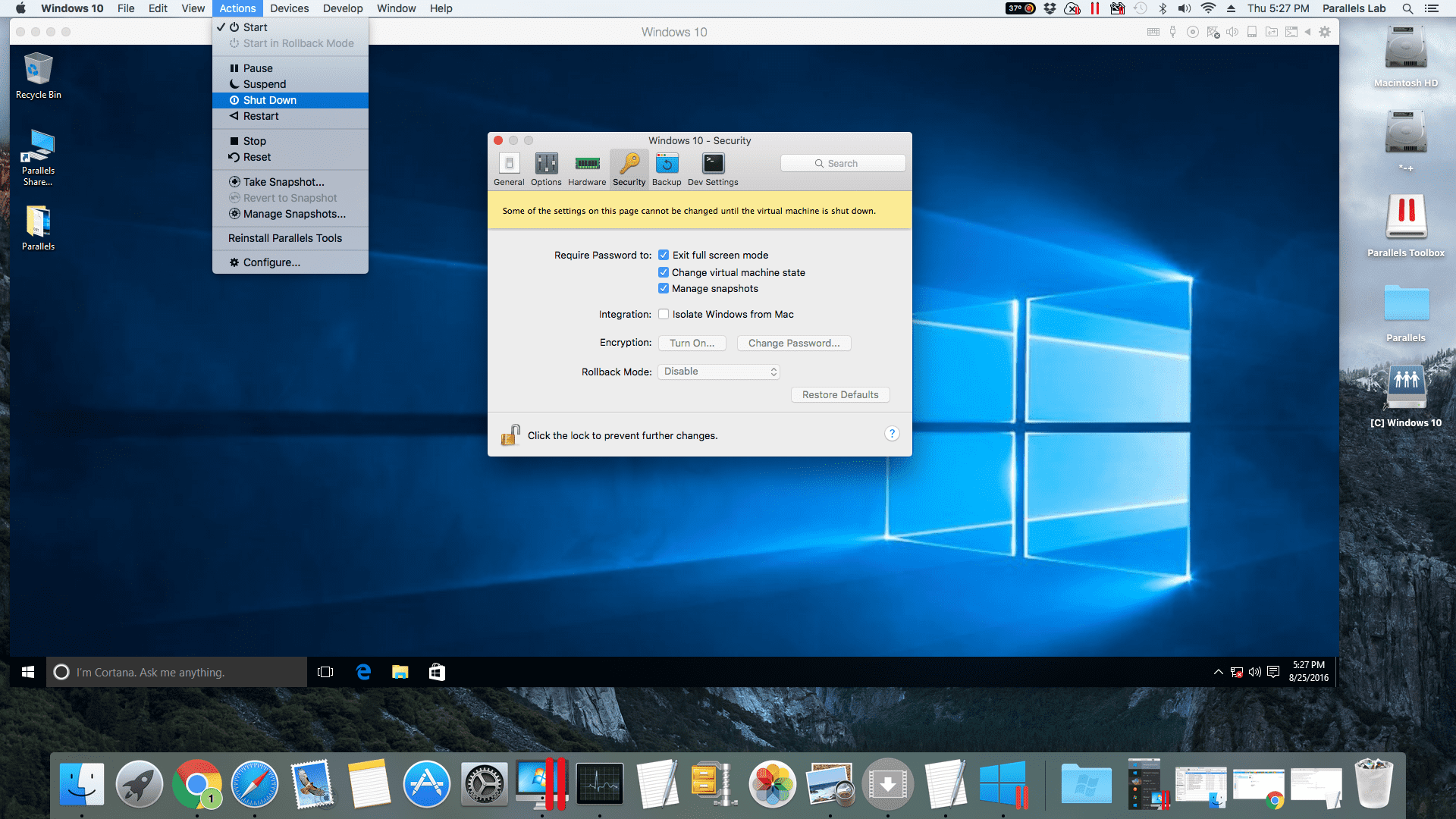Select Shut Down from Actions menu
The width and height of the screenshot is (1456, 819).
[x=271, y=100]
